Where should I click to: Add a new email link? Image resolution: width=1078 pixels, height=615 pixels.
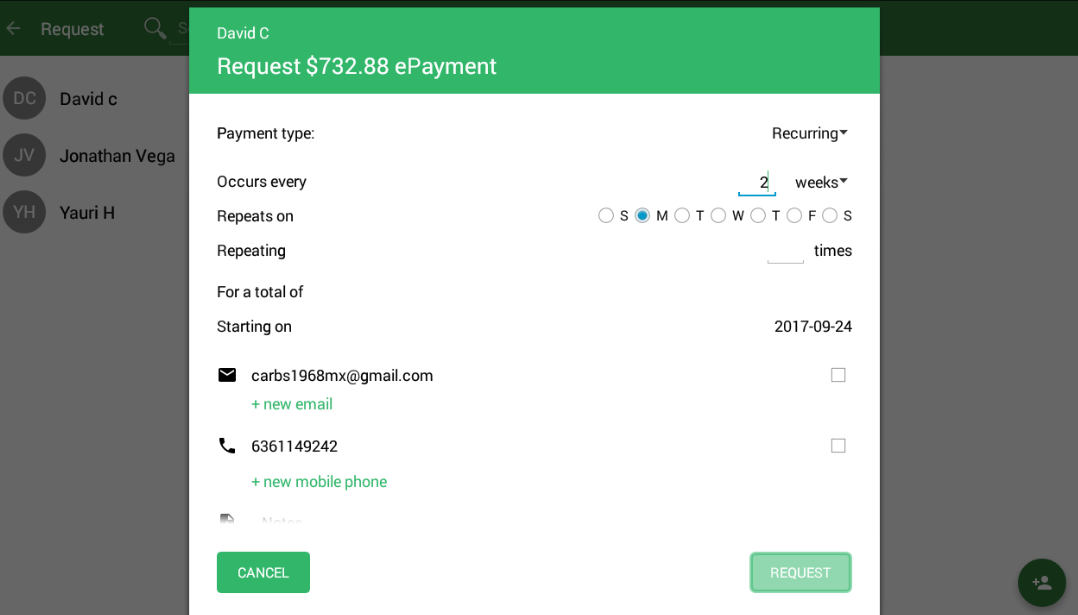[292, 404]
